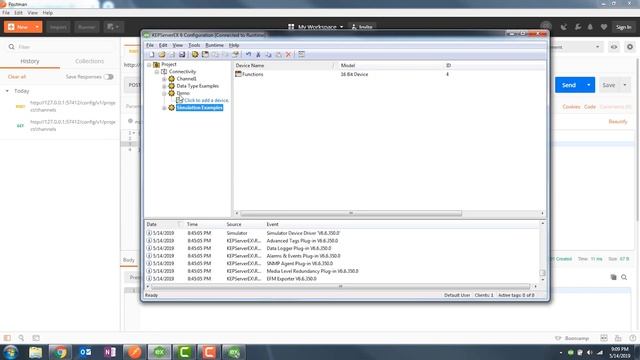Click New Device icon in KEPServerEX toolbar
Viewport: 640px width, 360px height.
click(205, 55)
